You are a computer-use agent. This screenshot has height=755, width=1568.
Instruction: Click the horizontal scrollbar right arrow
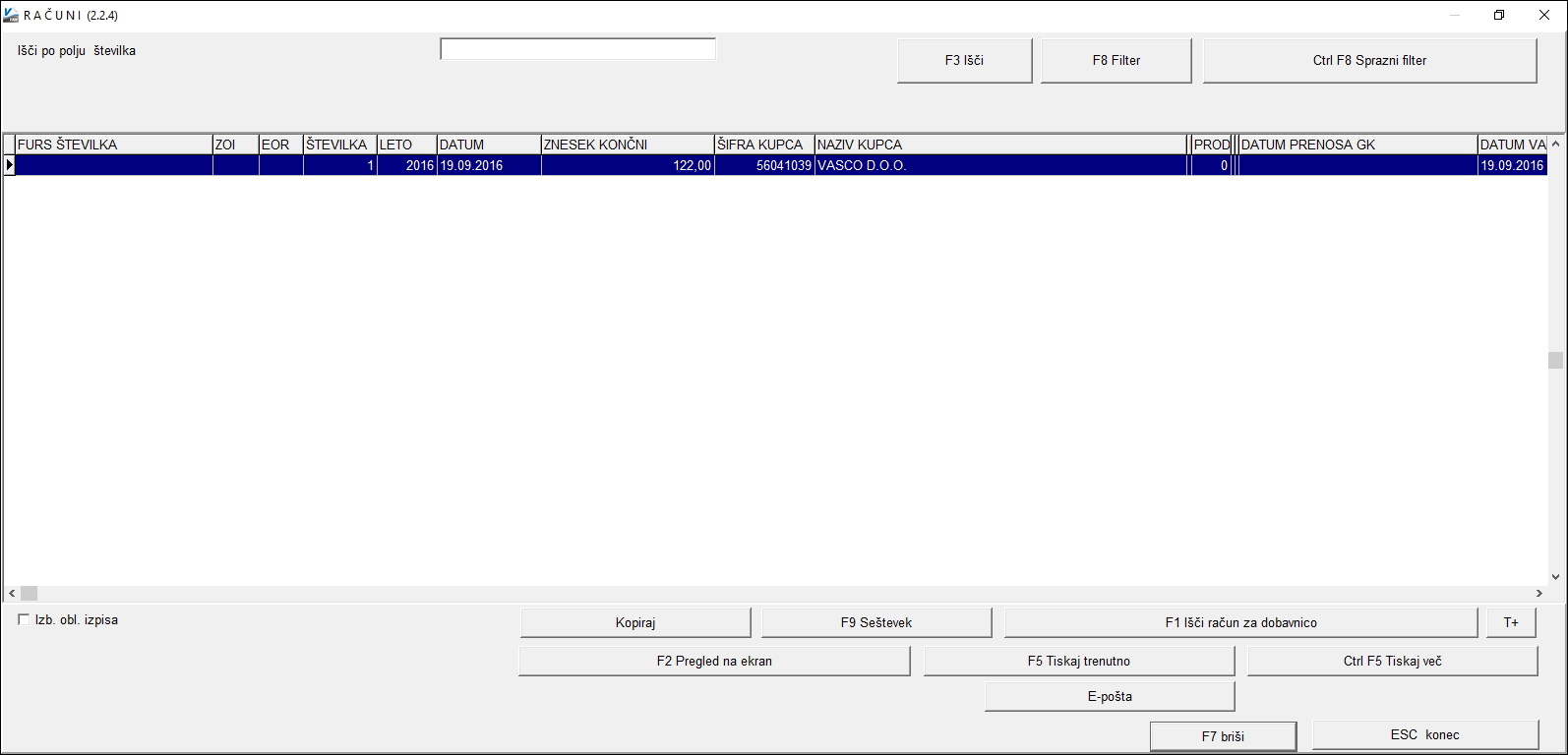tap(1539, 594)
